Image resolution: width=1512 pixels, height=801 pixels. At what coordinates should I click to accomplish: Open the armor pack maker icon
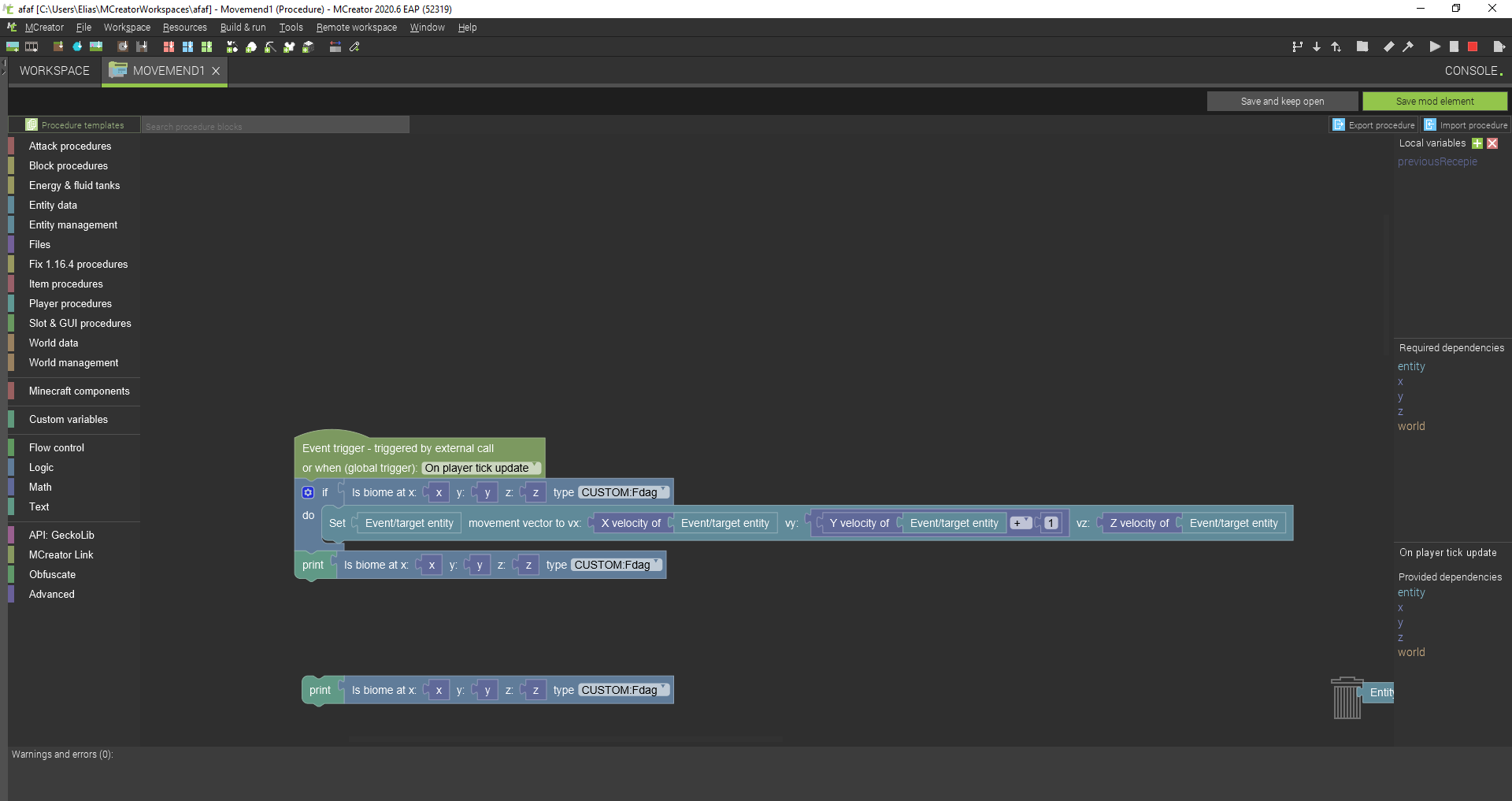click(x=289, y=46)
